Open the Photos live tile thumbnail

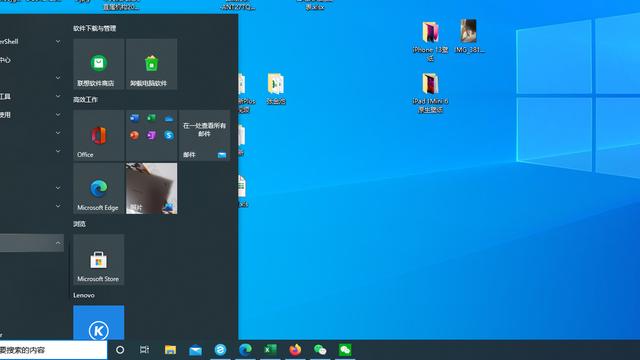click(x=151, y=188)
